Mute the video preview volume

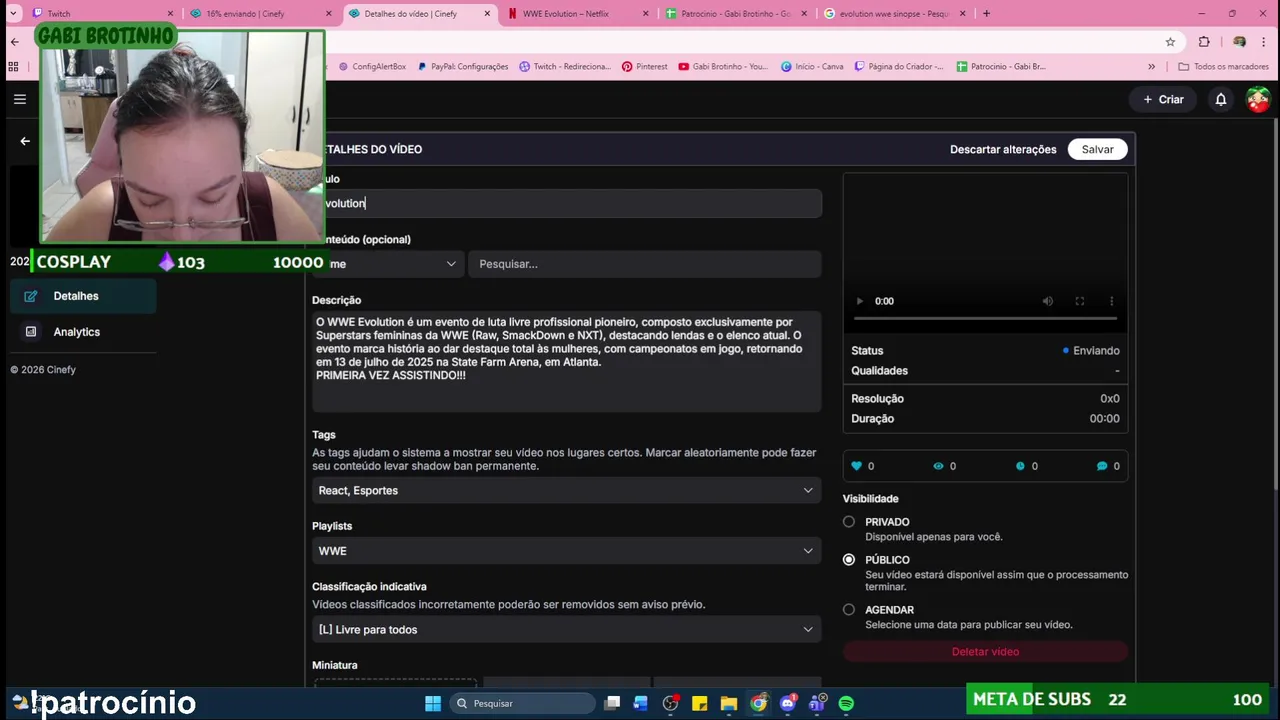coord(1048,301)
